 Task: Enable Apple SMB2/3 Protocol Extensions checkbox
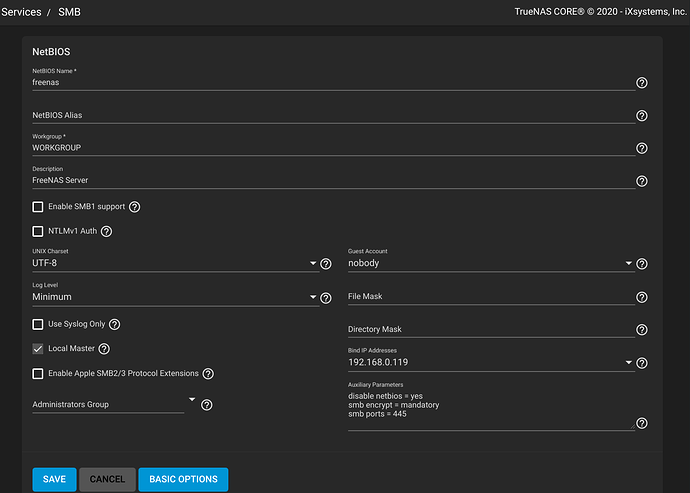pyautogui.click(x=38, y=374)
